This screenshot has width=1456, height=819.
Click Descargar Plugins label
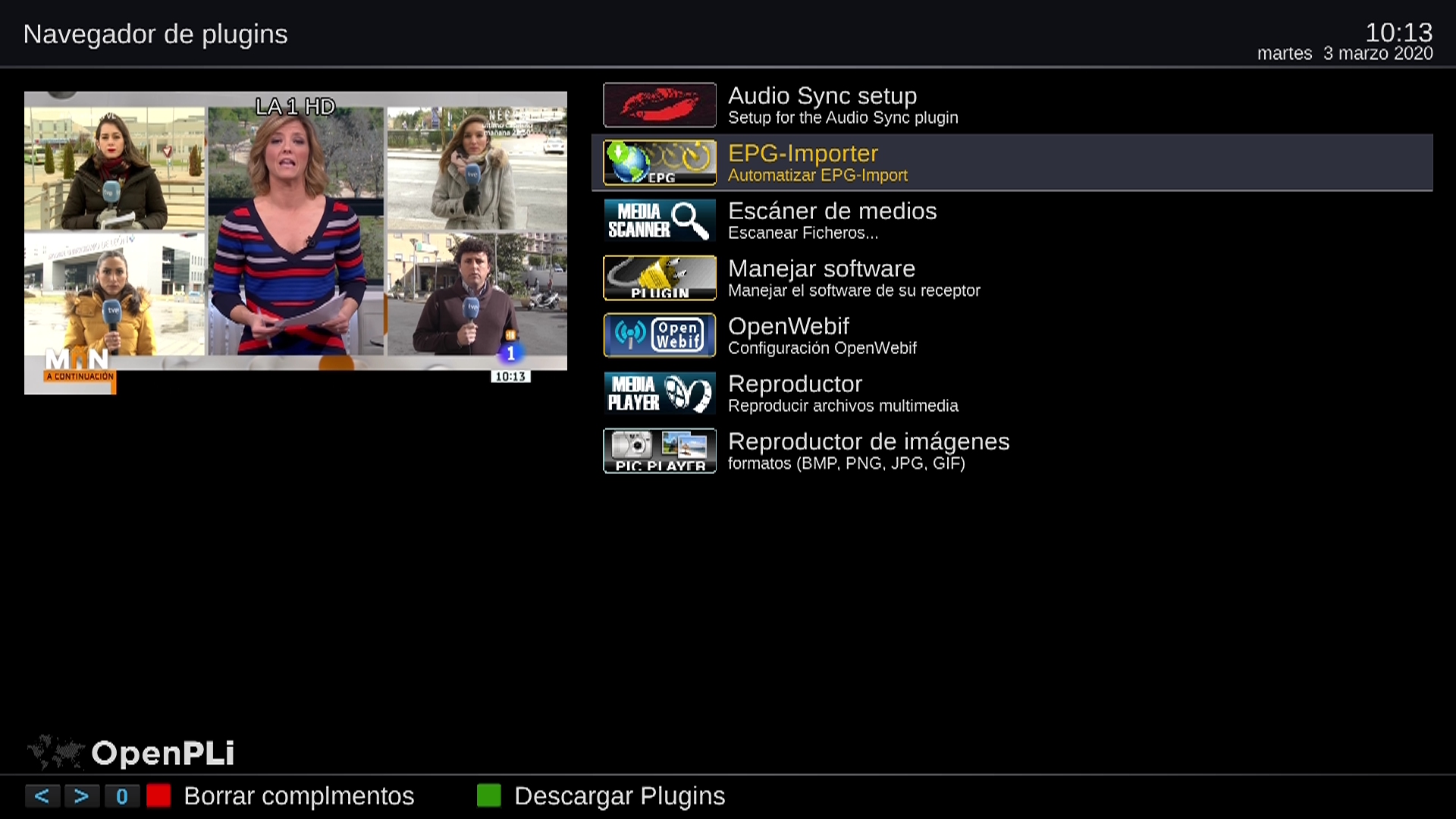coord(620,796)
